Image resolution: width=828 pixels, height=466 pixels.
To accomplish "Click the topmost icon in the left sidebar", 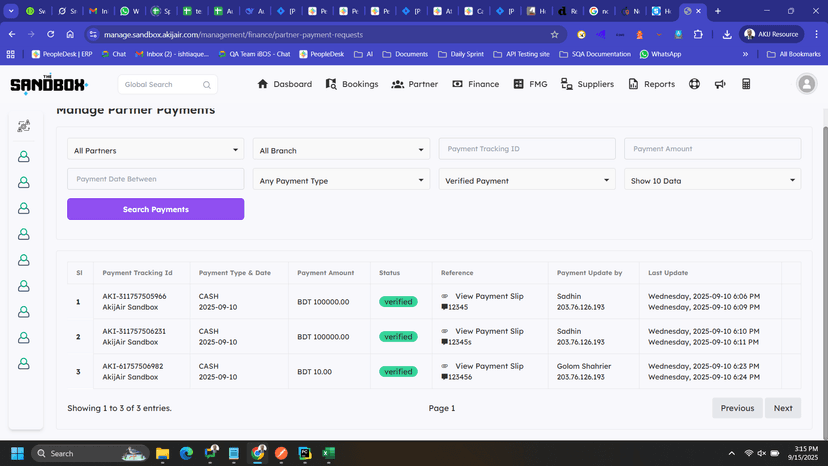I will pyautogui.click(x=23, y=126).
